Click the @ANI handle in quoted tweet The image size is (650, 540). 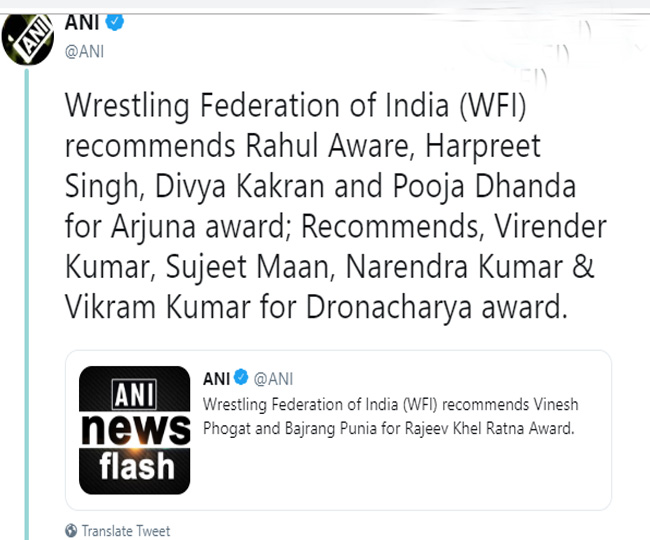272,379
